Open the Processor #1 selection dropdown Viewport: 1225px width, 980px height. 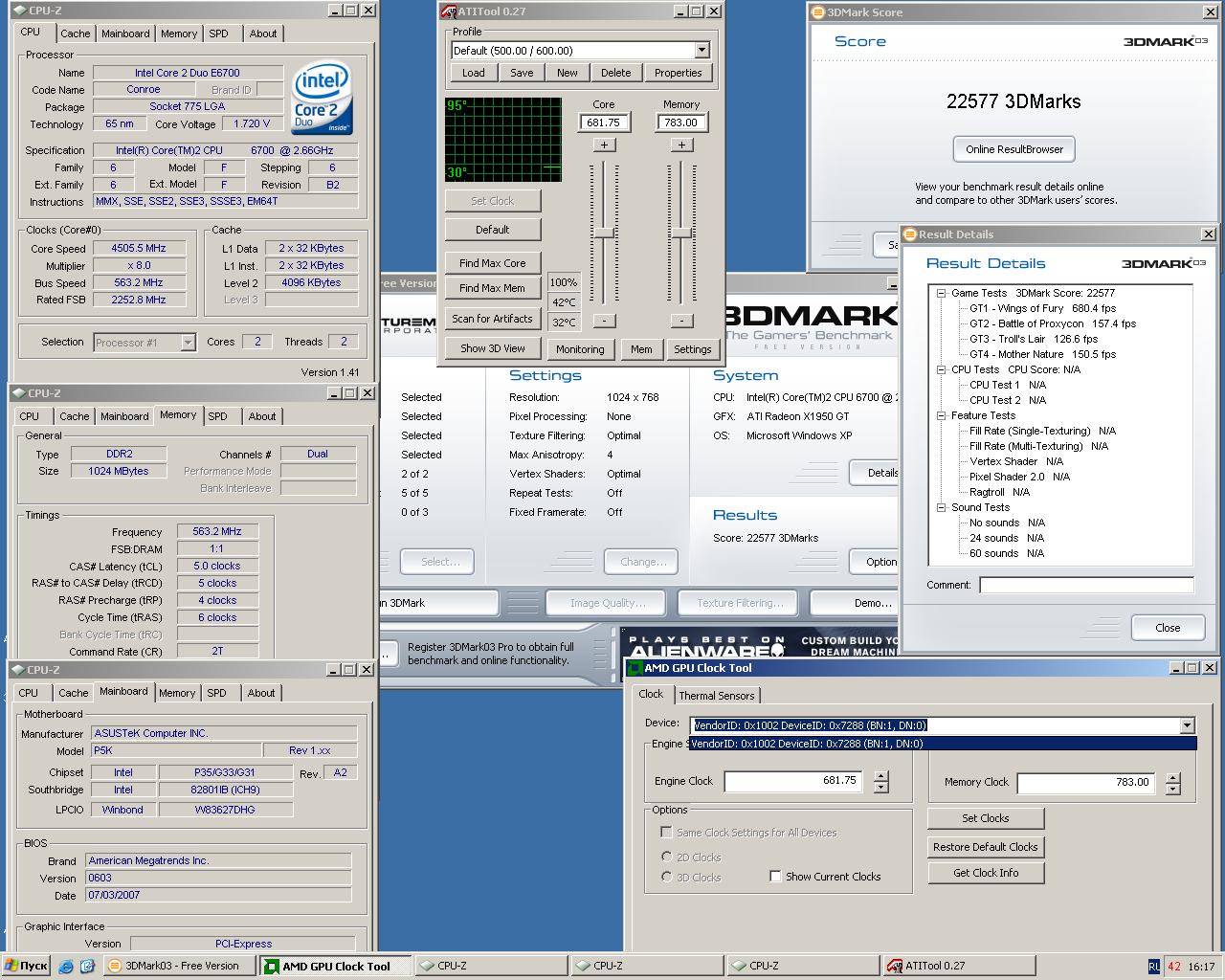pyautogui.click(x=188, y=343)
